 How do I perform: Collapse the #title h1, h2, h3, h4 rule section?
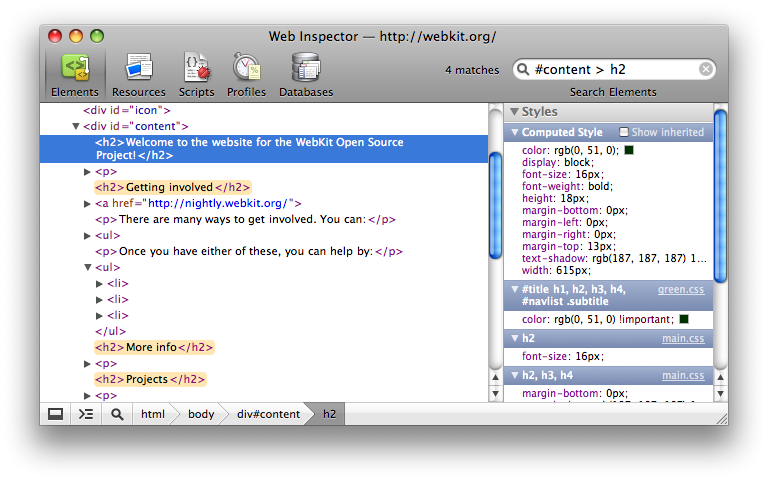[x=515, y=289]
